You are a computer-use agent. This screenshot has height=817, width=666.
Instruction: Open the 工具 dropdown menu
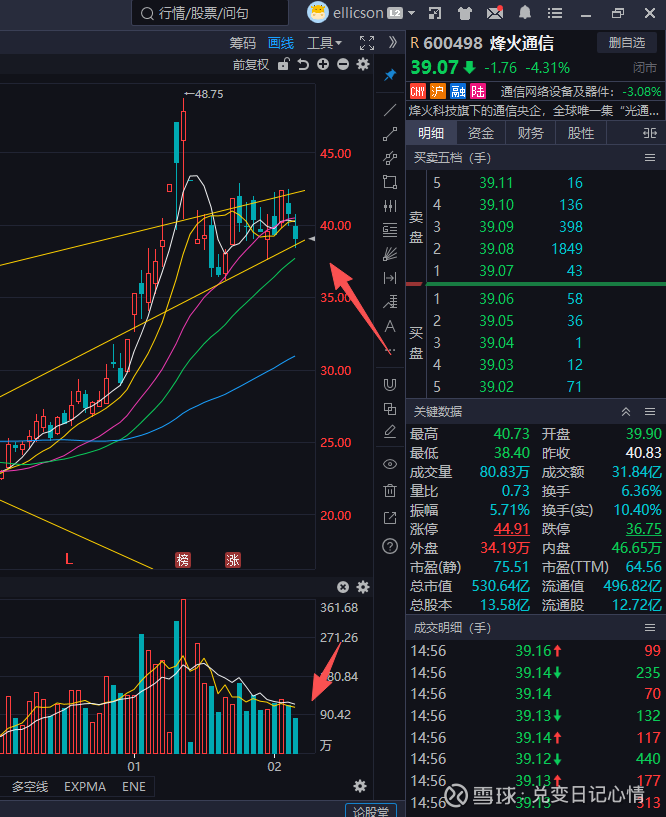[x=324, y=43]
